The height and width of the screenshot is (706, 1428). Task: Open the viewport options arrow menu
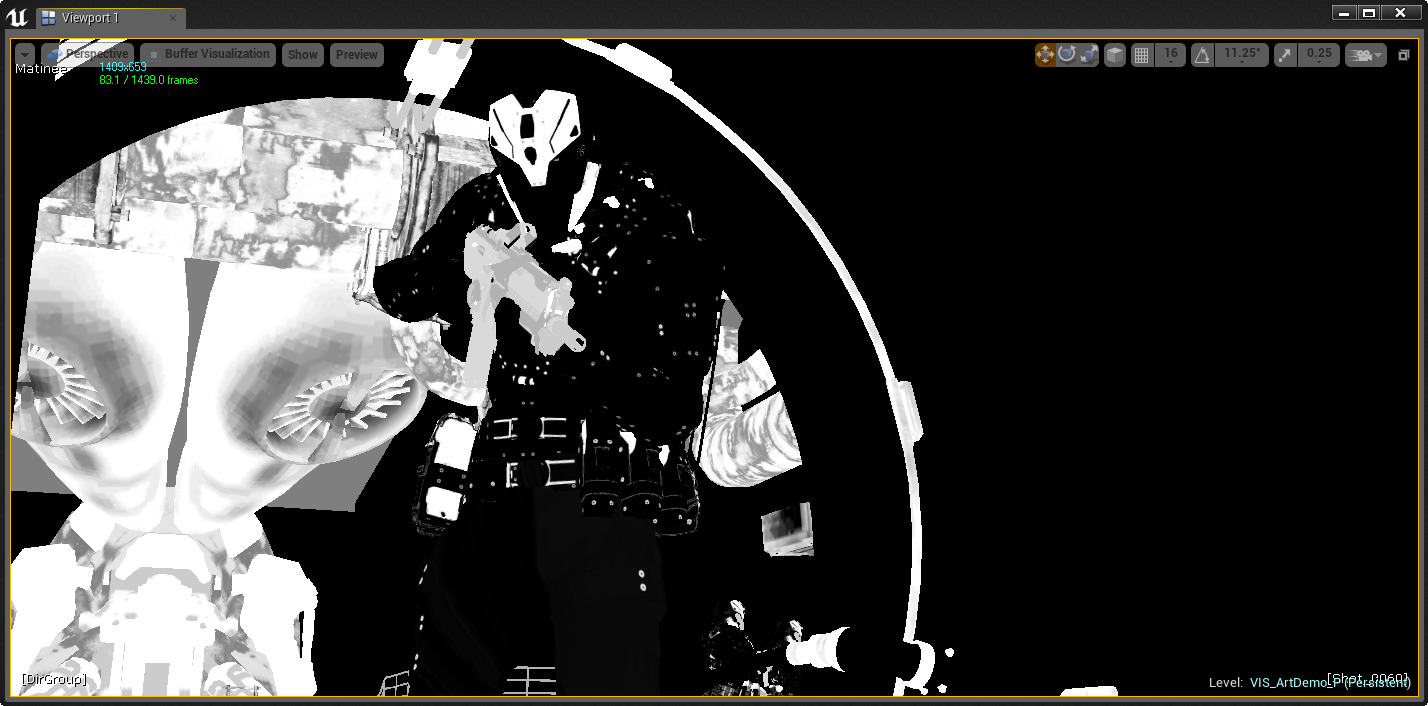pyautogui.click(x=25, y=55)
